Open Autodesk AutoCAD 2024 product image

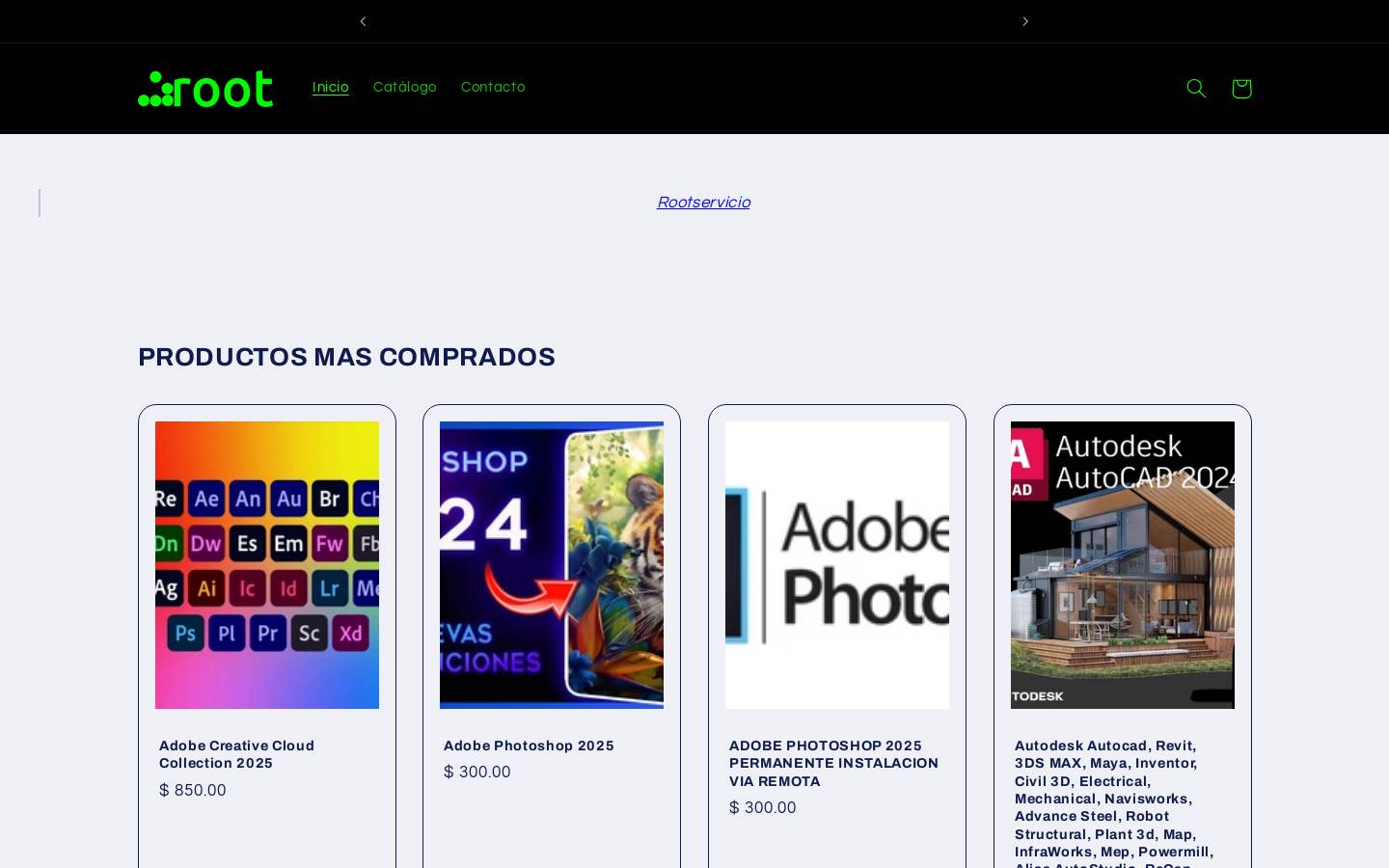(1123, 565)
